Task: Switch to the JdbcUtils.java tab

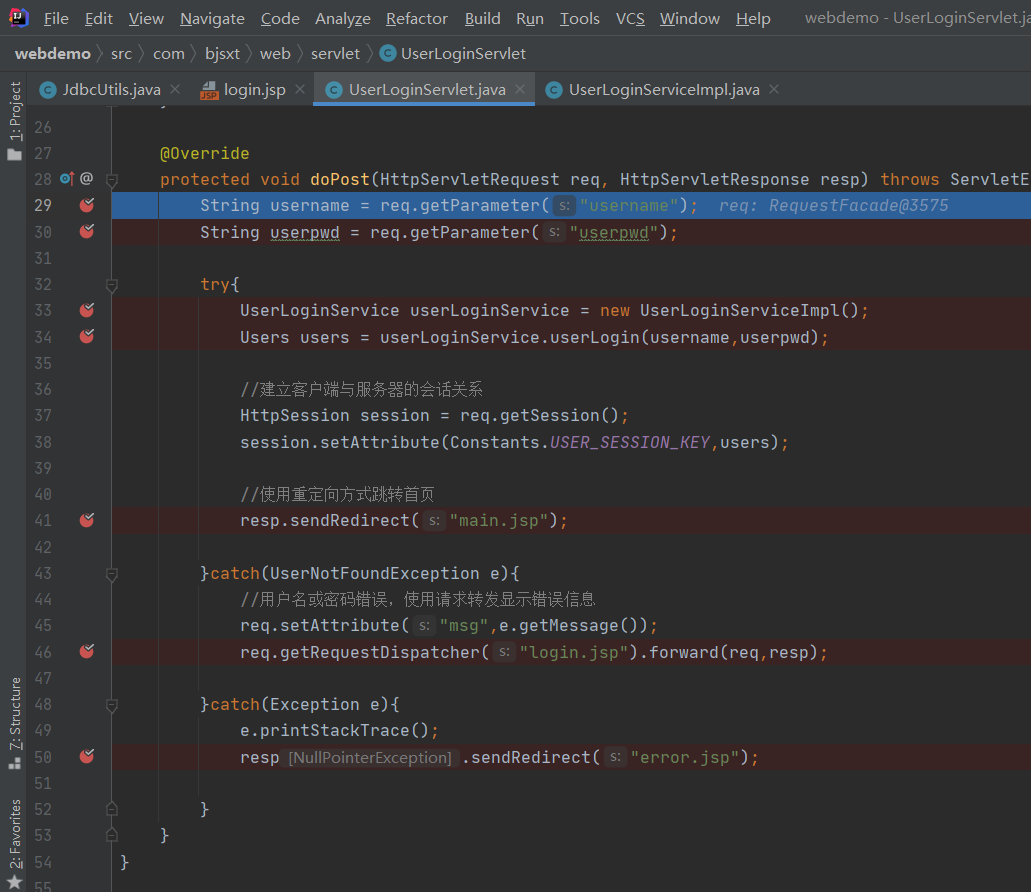Action: point(111,89)
